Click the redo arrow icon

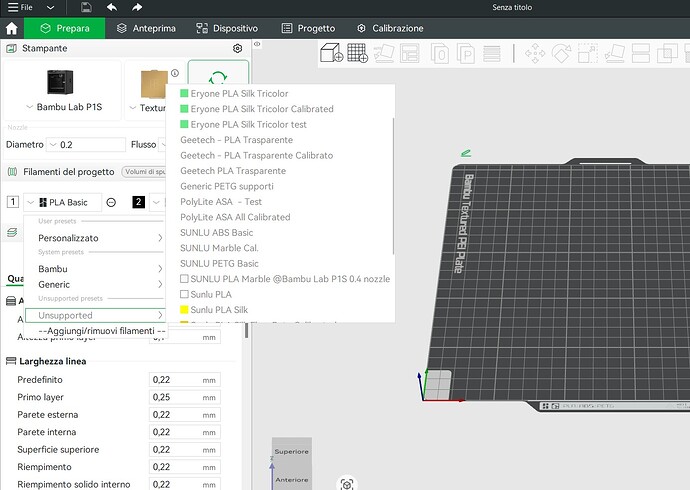pyautogui.click(x=137, y=7)
